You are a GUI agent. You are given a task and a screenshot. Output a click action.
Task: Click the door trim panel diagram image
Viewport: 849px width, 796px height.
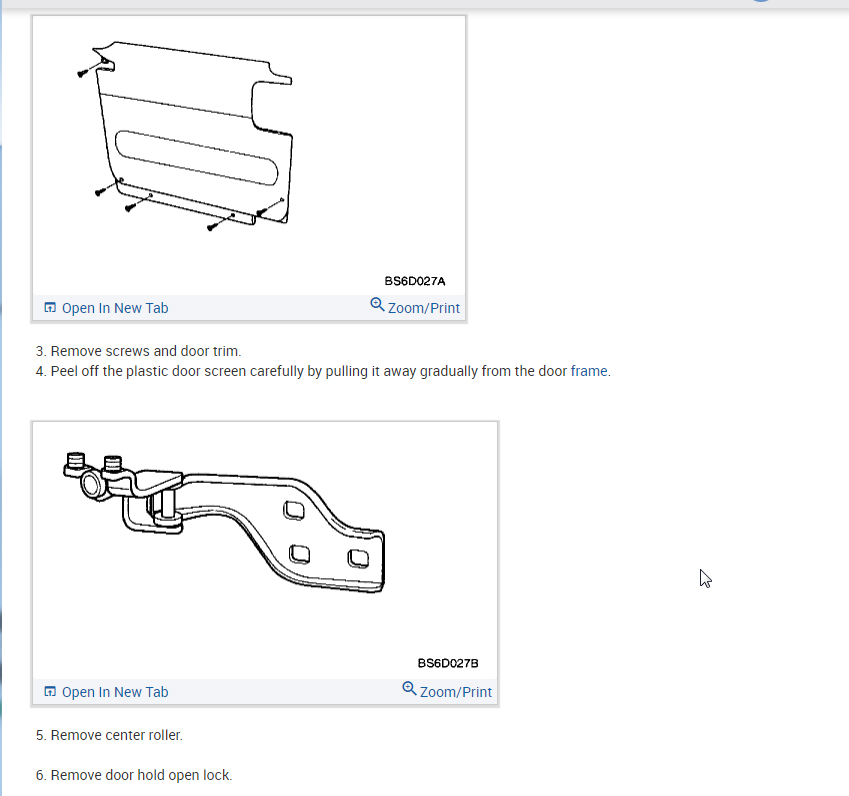pyautogui.click(x=249, y=156)
